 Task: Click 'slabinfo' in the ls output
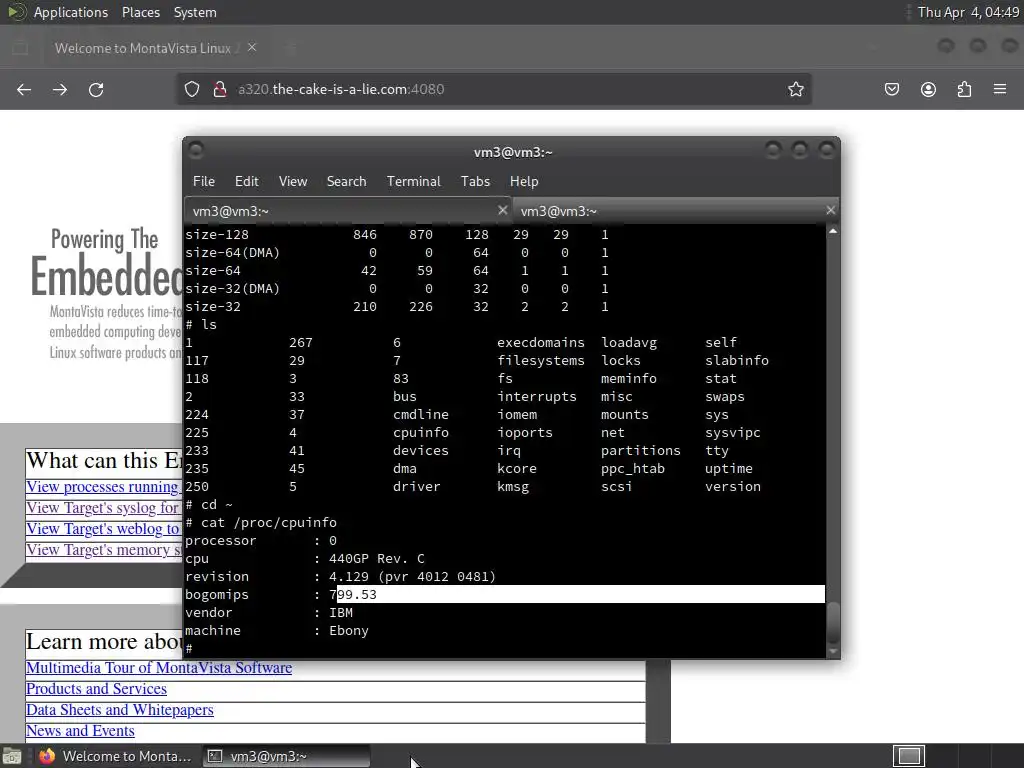[x=737, y=360]
